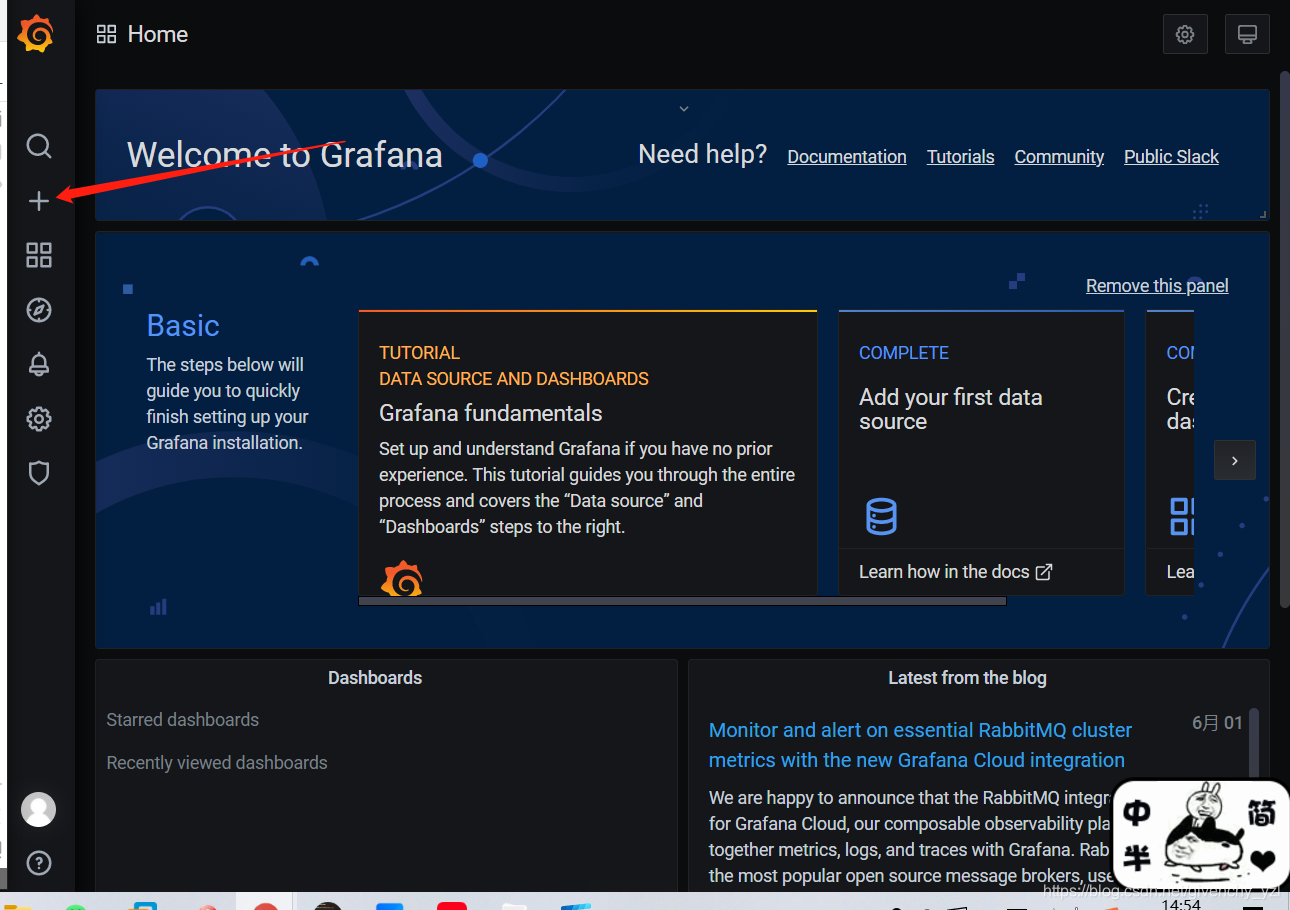Viewport: 1290px width, 910px height.
Task: Click the taskbar clock showing 14:54
Action: click(x=1181, y=904)
